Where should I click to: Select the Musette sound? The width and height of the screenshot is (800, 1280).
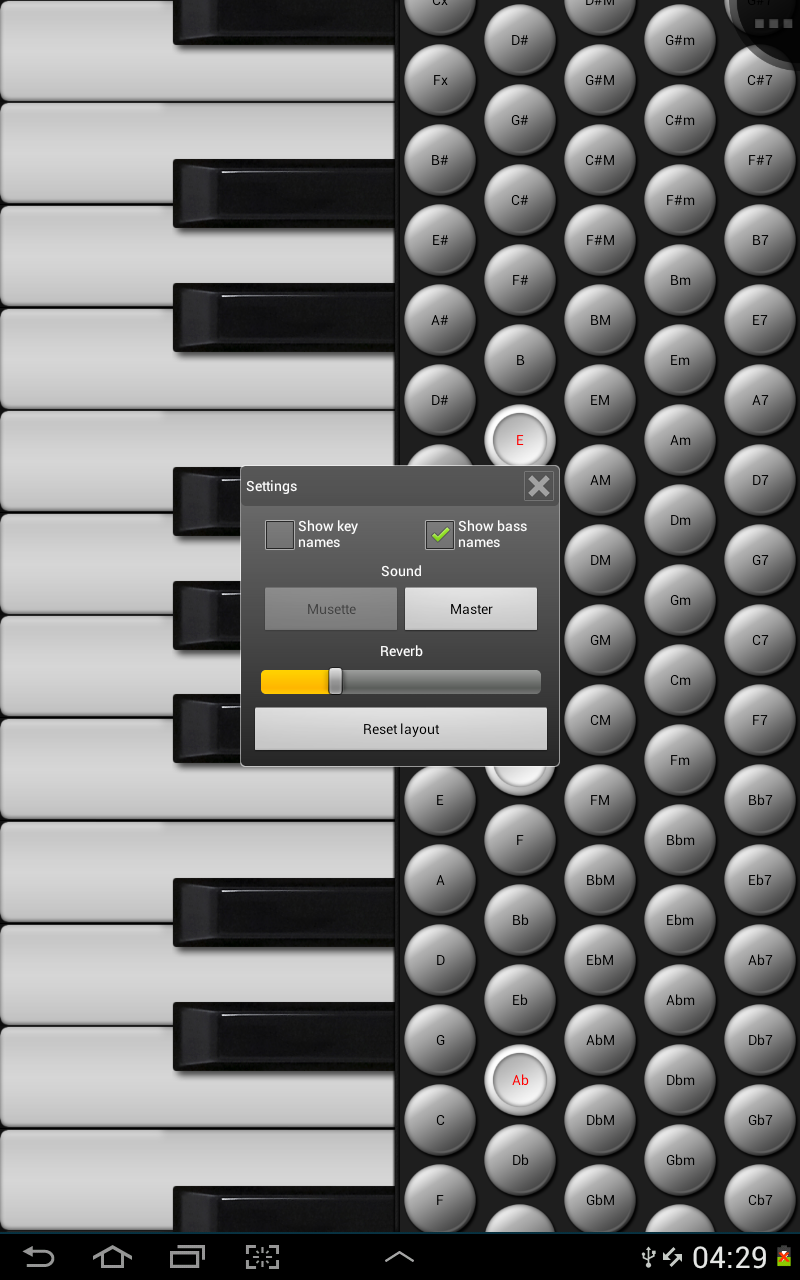click(330, 608)
